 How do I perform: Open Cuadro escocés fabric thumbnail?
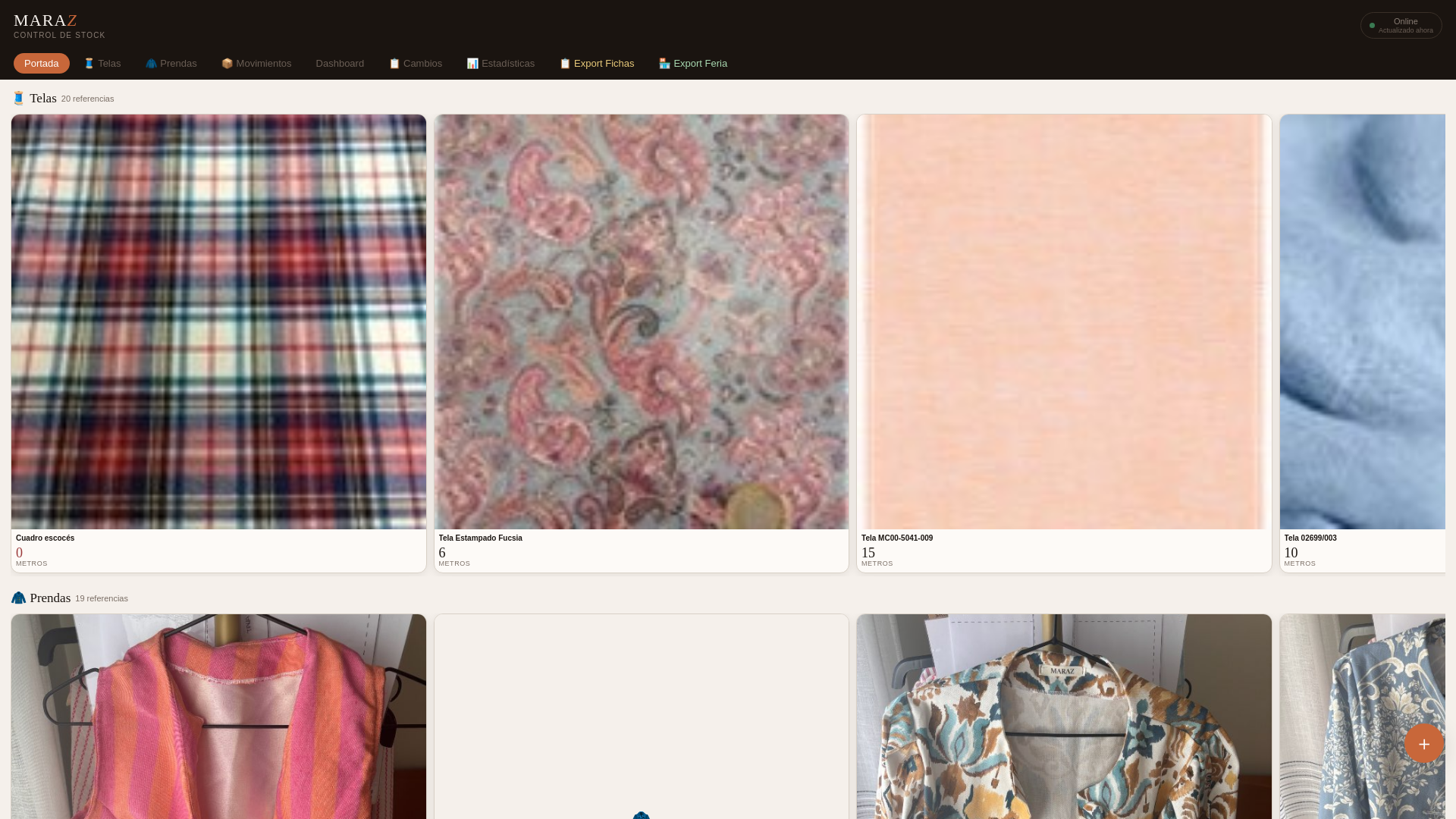[x=218, y=322]
